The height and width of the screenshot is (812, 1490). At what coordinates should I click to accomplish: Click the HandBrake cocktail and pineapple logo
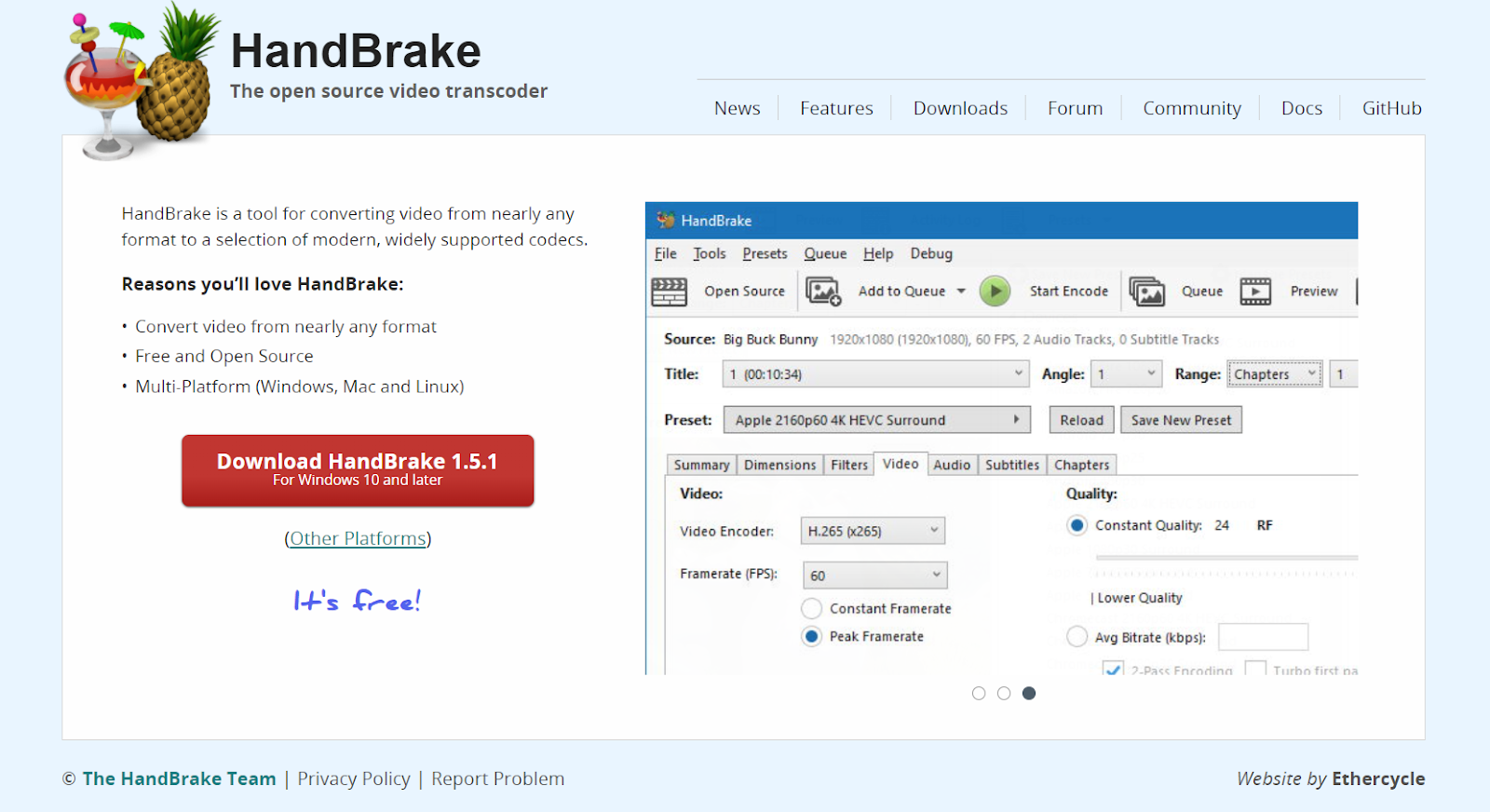142,81
